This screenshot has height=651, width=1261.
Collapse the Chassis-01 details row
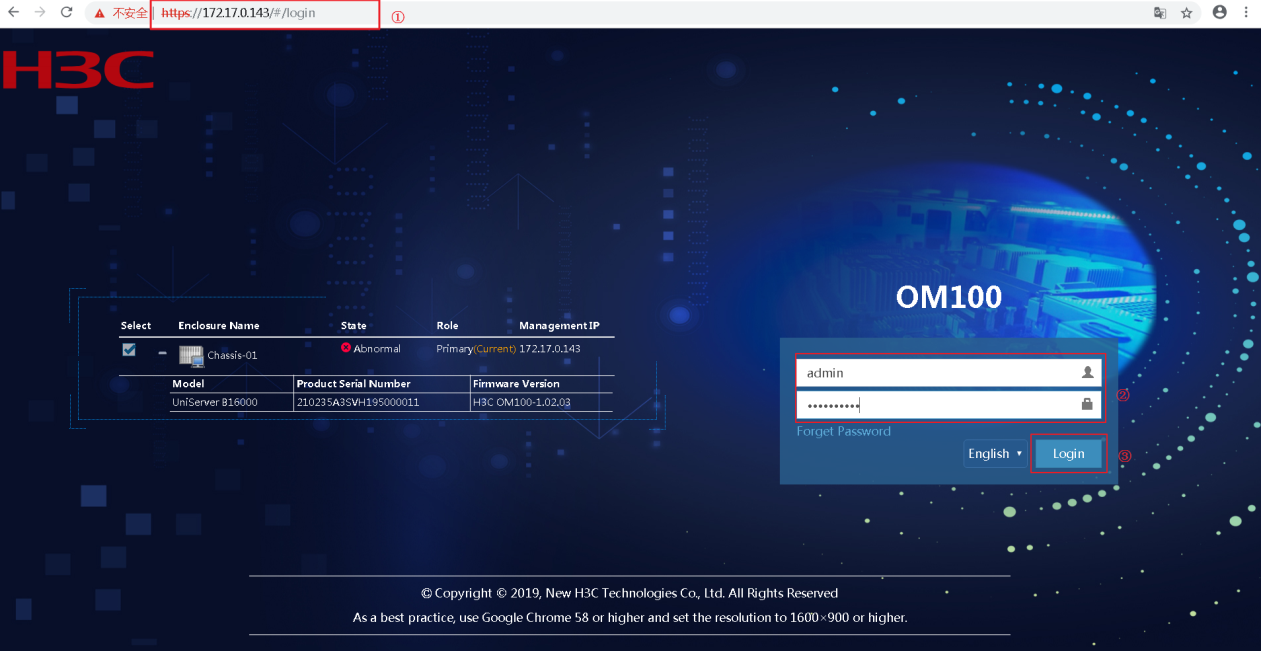click(x=162, y=352)
